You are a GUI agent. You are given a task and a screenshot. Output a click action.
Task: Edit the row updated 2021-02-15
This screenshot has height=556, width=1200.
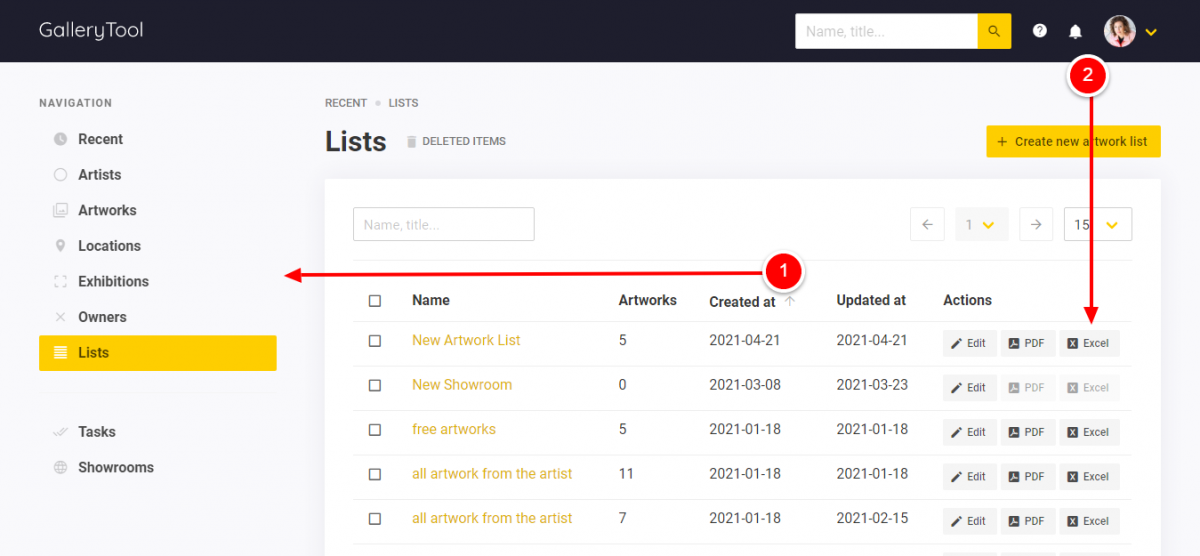(x=970, y=521)
